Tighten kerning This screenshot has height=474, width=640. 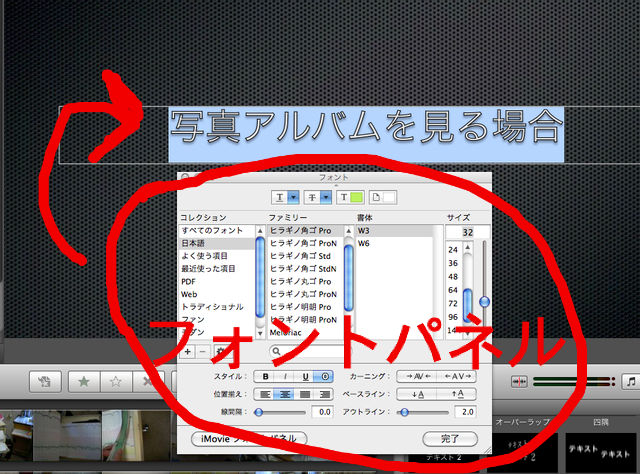(418, 376)
